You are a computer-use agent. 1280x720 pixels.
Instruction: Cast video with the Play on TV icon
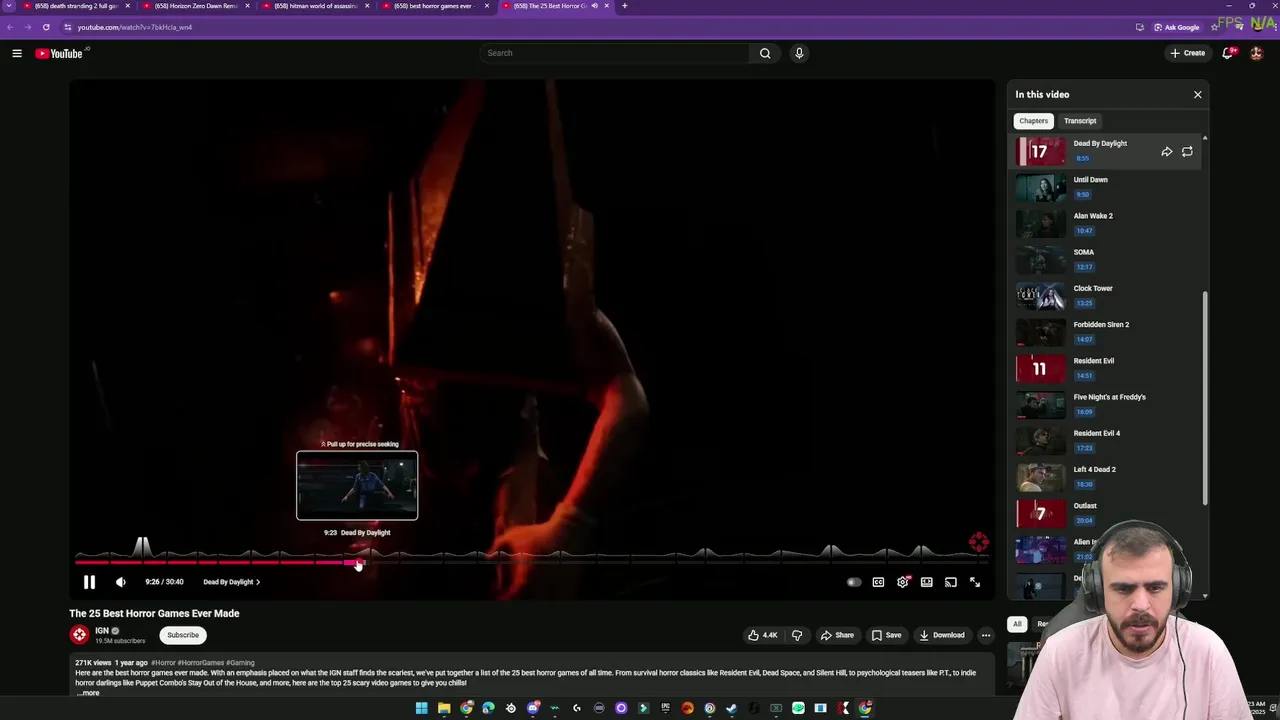pos(951,582)
